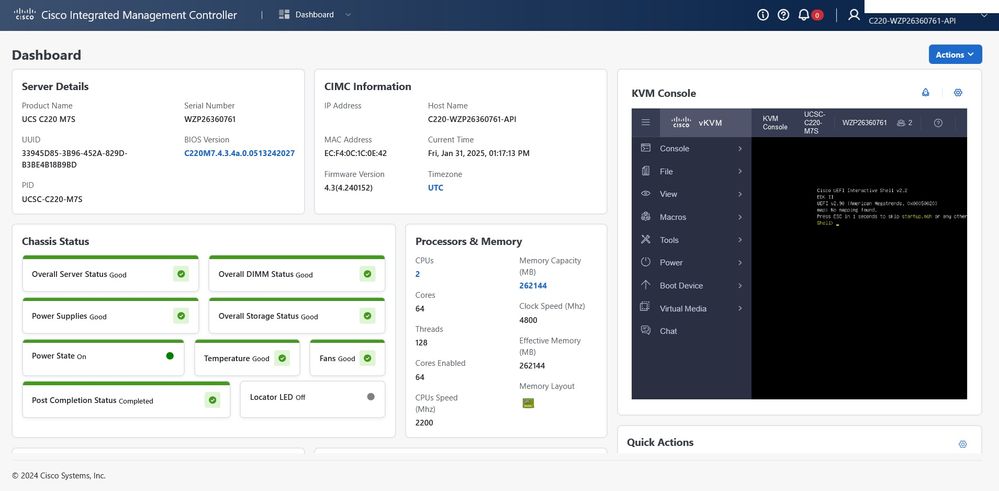The width and height of the screenshot is (999, 491).
Task: Click the CPUs Speed value 2200
Action: click(x=424, y=422)
